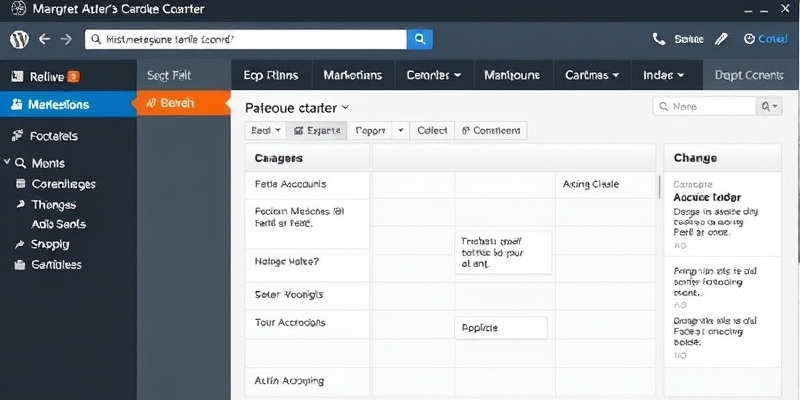Select Sect Falt in the submenu

(x=169, y=76)
